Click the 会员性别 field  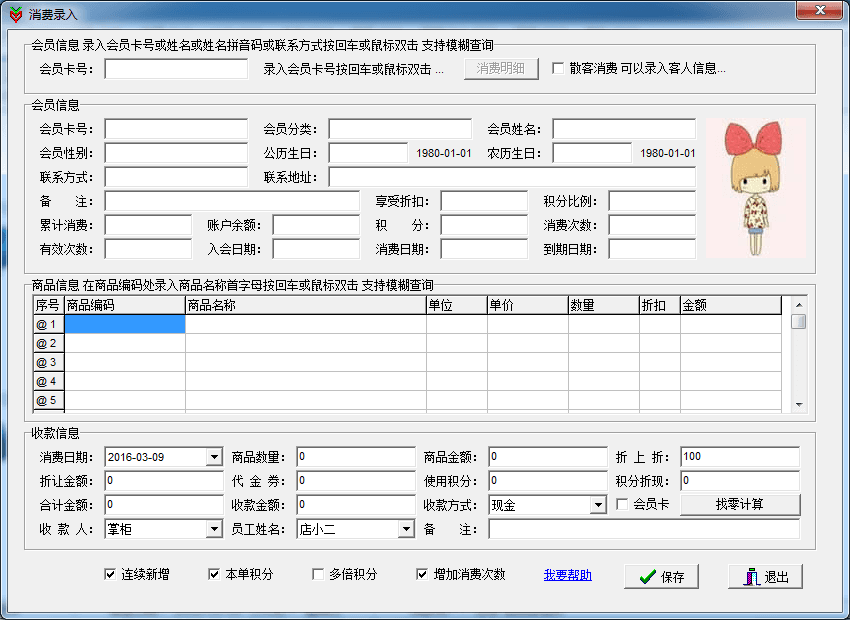coord(176,153)
